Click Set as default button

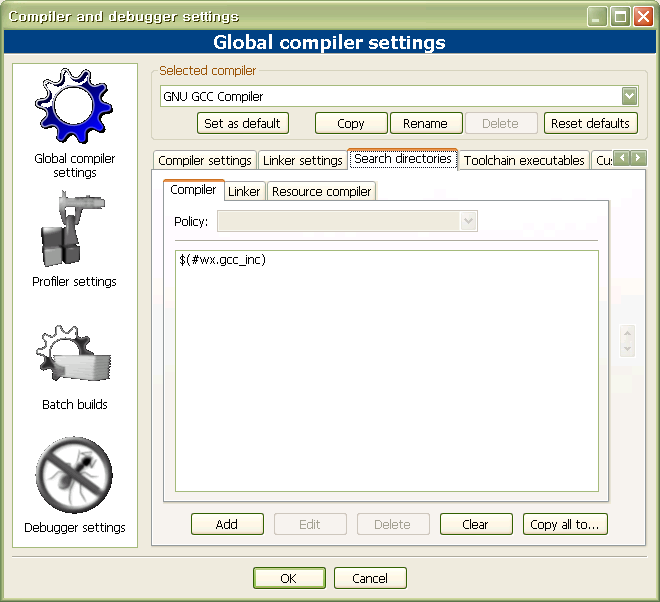tap(242, 123)
